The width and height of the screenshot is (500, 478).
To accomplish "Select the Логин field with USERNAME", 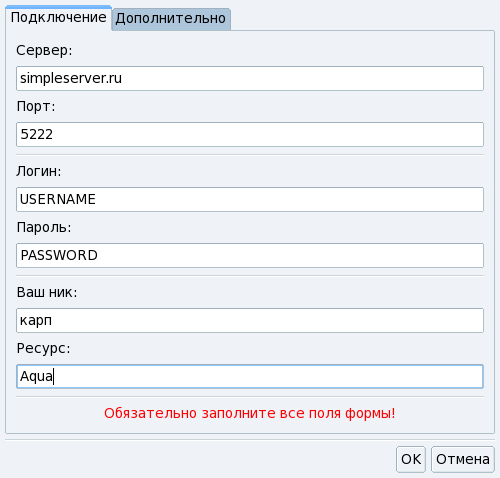I will click(x=250, y=199).
